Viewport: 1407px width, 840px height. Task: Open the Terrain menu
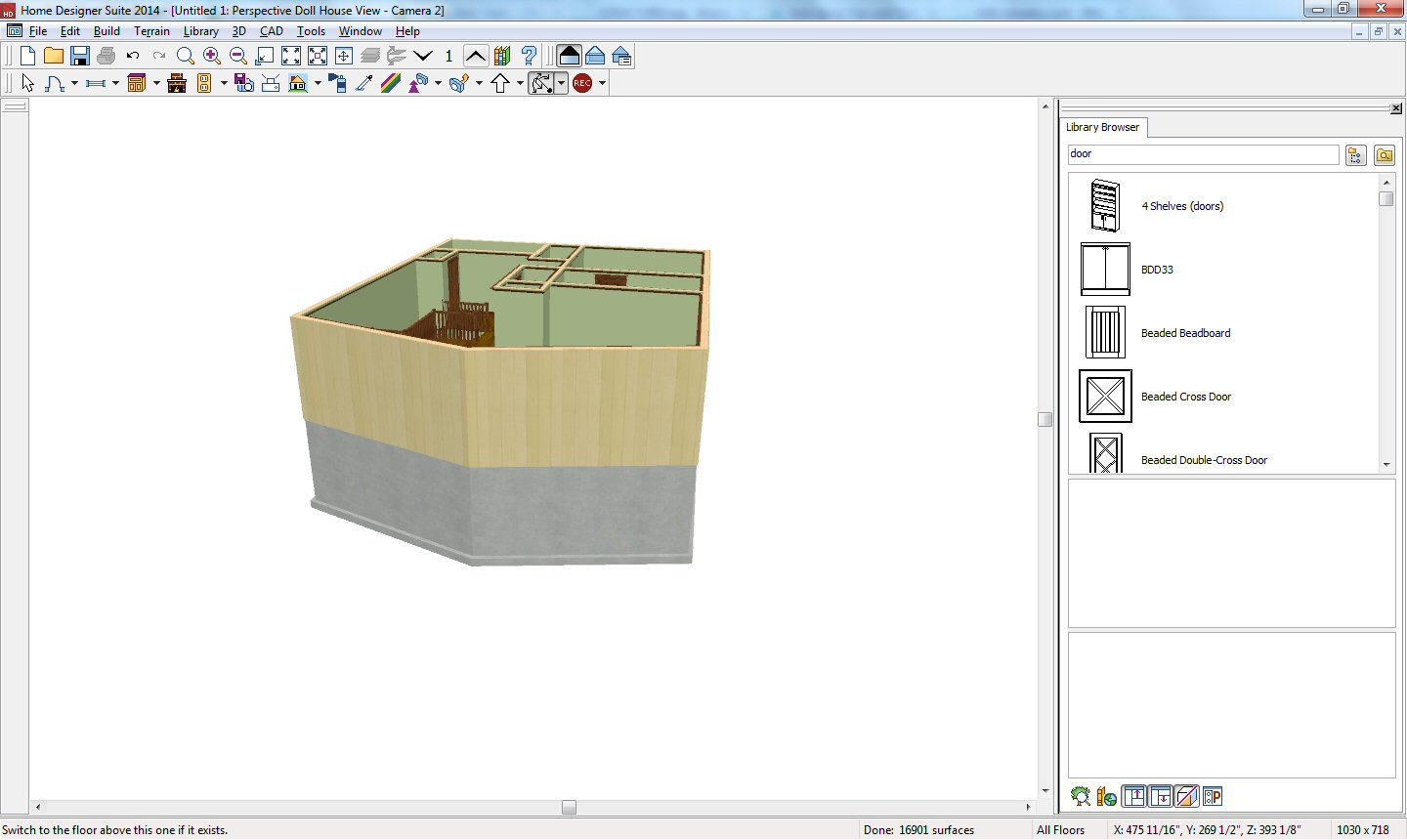coord(151,31)
